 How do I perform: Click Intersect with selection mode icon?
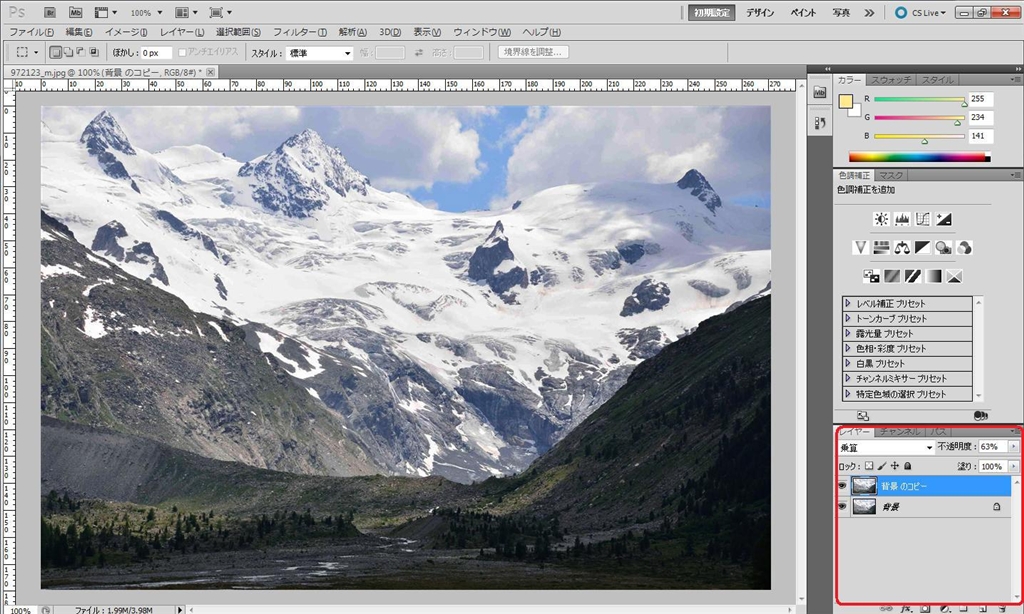click(x=93, y=52)
